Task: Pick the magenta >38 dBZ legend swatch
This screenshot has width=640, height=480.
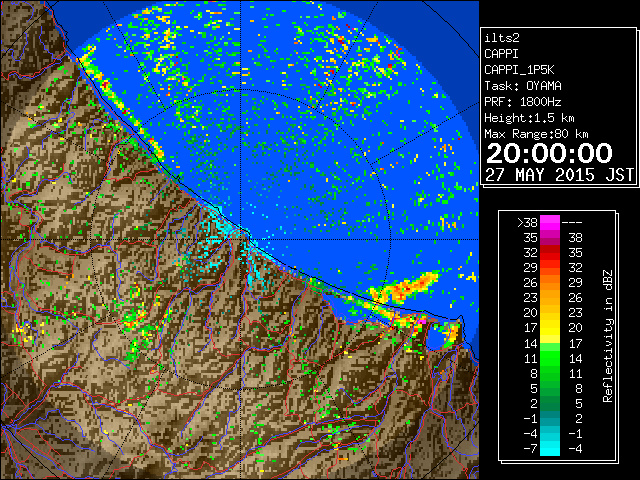Action: tap(550, 223)
